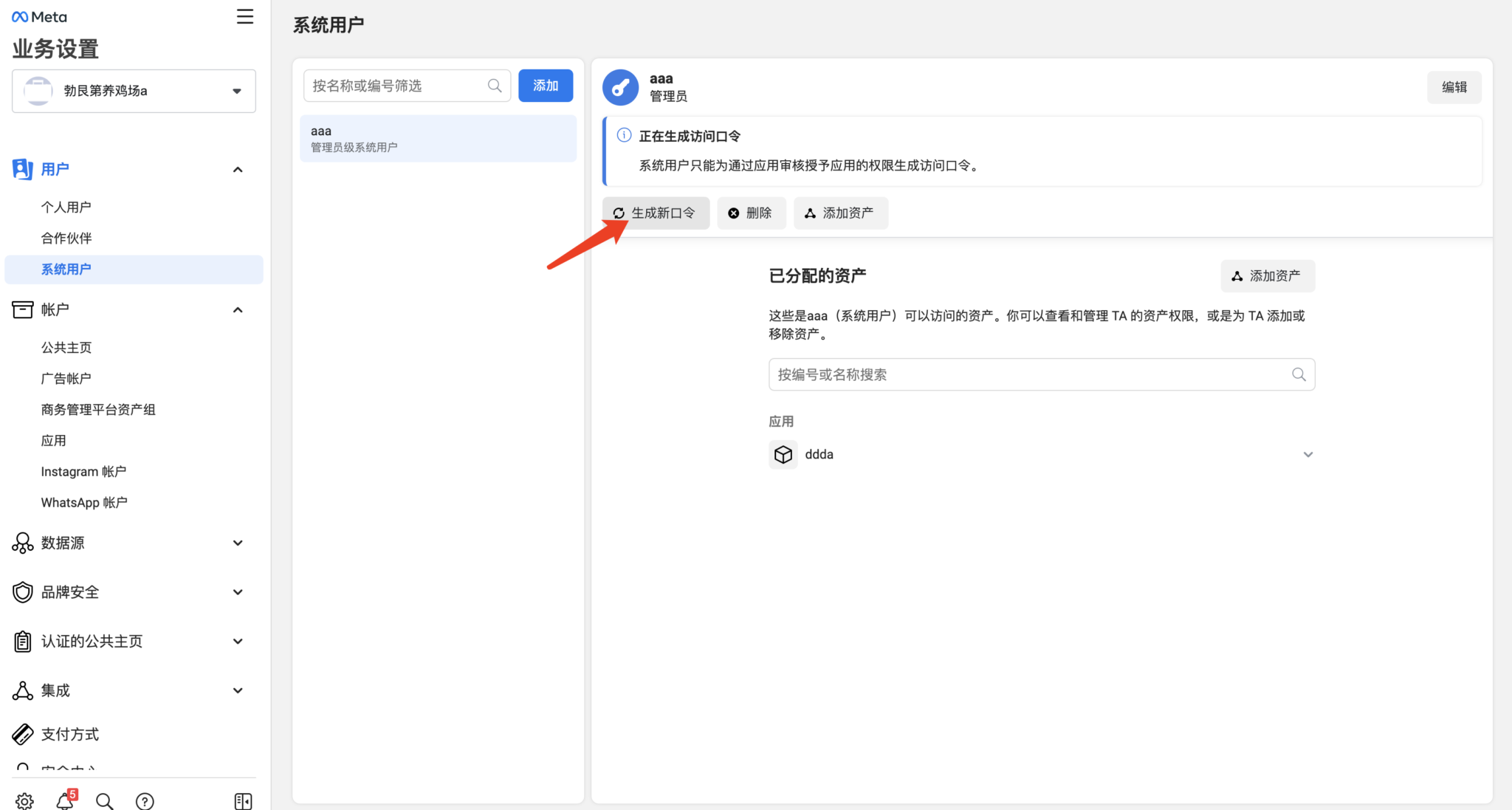Expand the 数据源 section

click(x=238, y=543)
